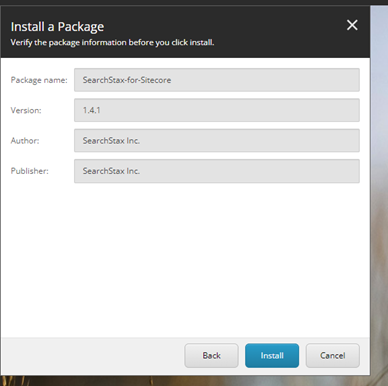Go Back to the previous wizard step
388x386 pixels.
click(211, 356)
